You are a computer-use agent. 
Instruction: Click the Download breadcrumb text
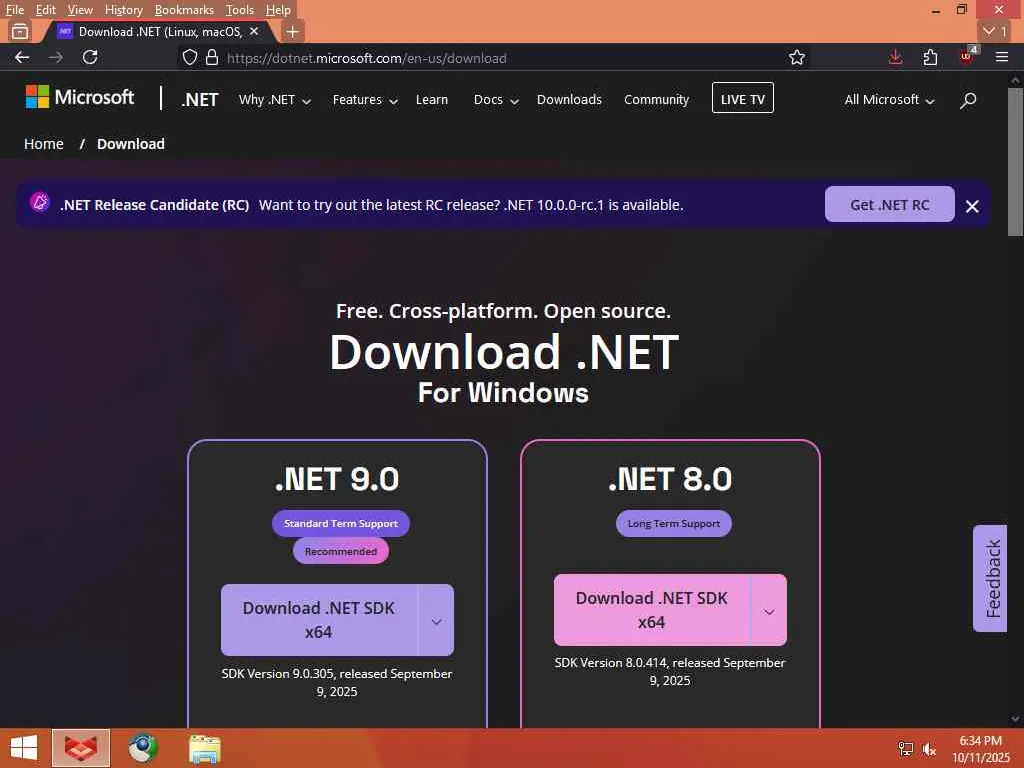click(x=131, y=144)
